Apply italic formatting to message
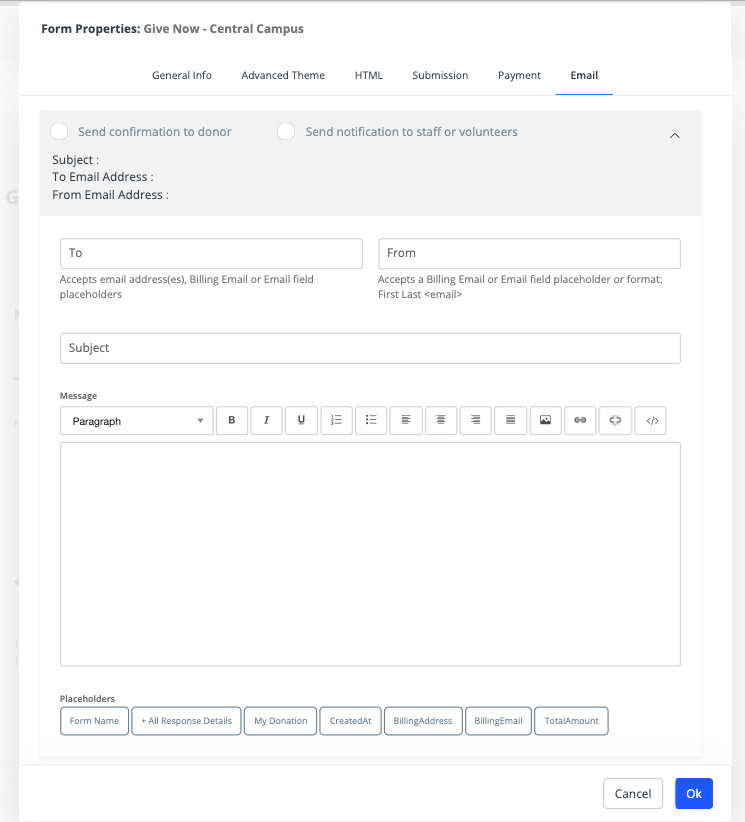745x822 pixels. tap(266, 420)
